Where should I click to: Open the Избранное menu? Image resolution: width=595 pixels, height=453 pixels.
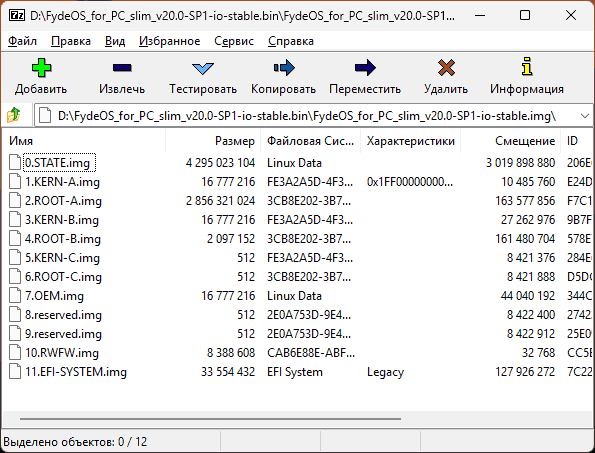[x=170, y=41]
